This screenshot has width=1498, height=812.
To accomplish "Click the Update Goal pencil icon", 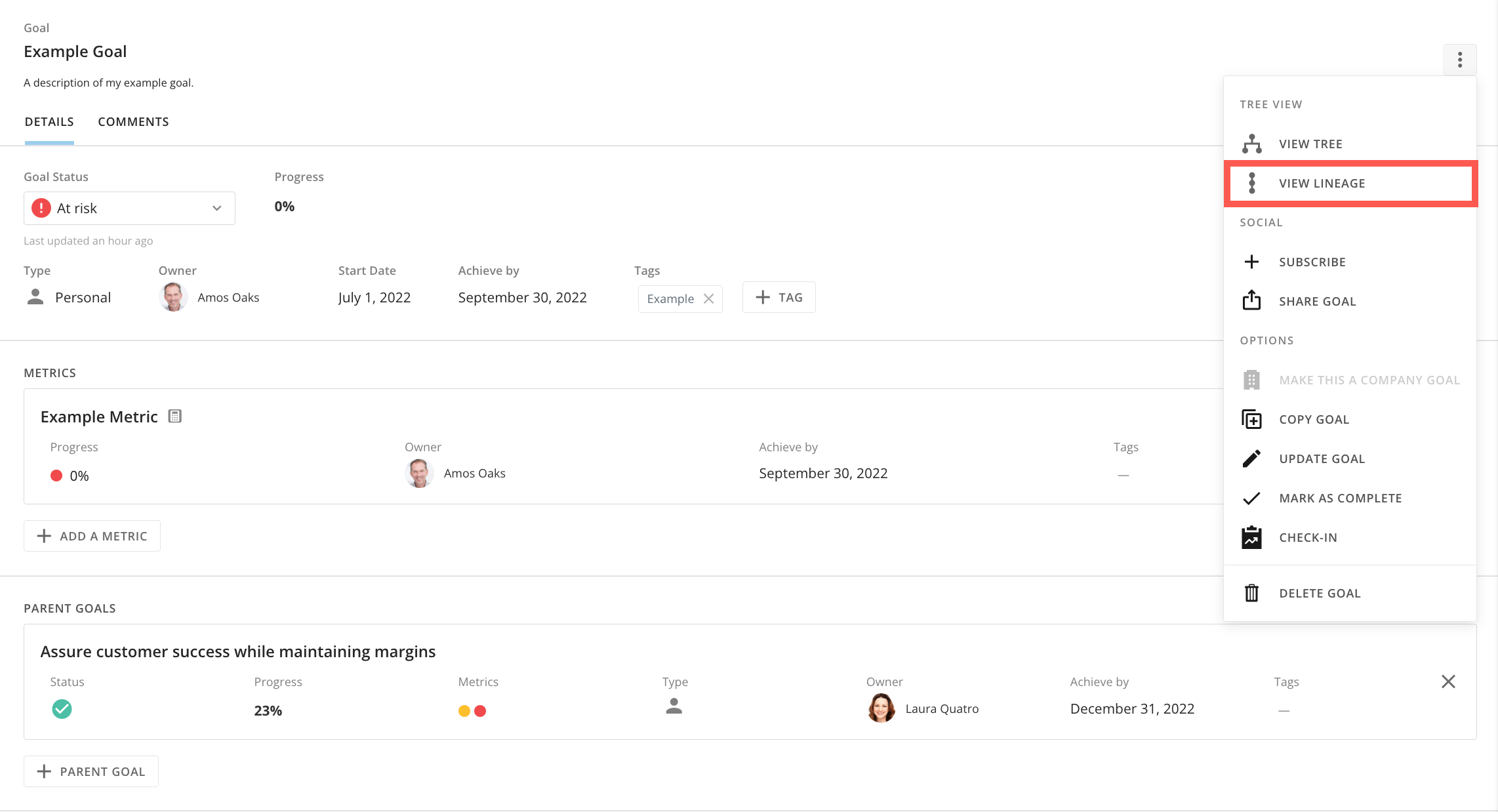I will (x=1251, y=458).
